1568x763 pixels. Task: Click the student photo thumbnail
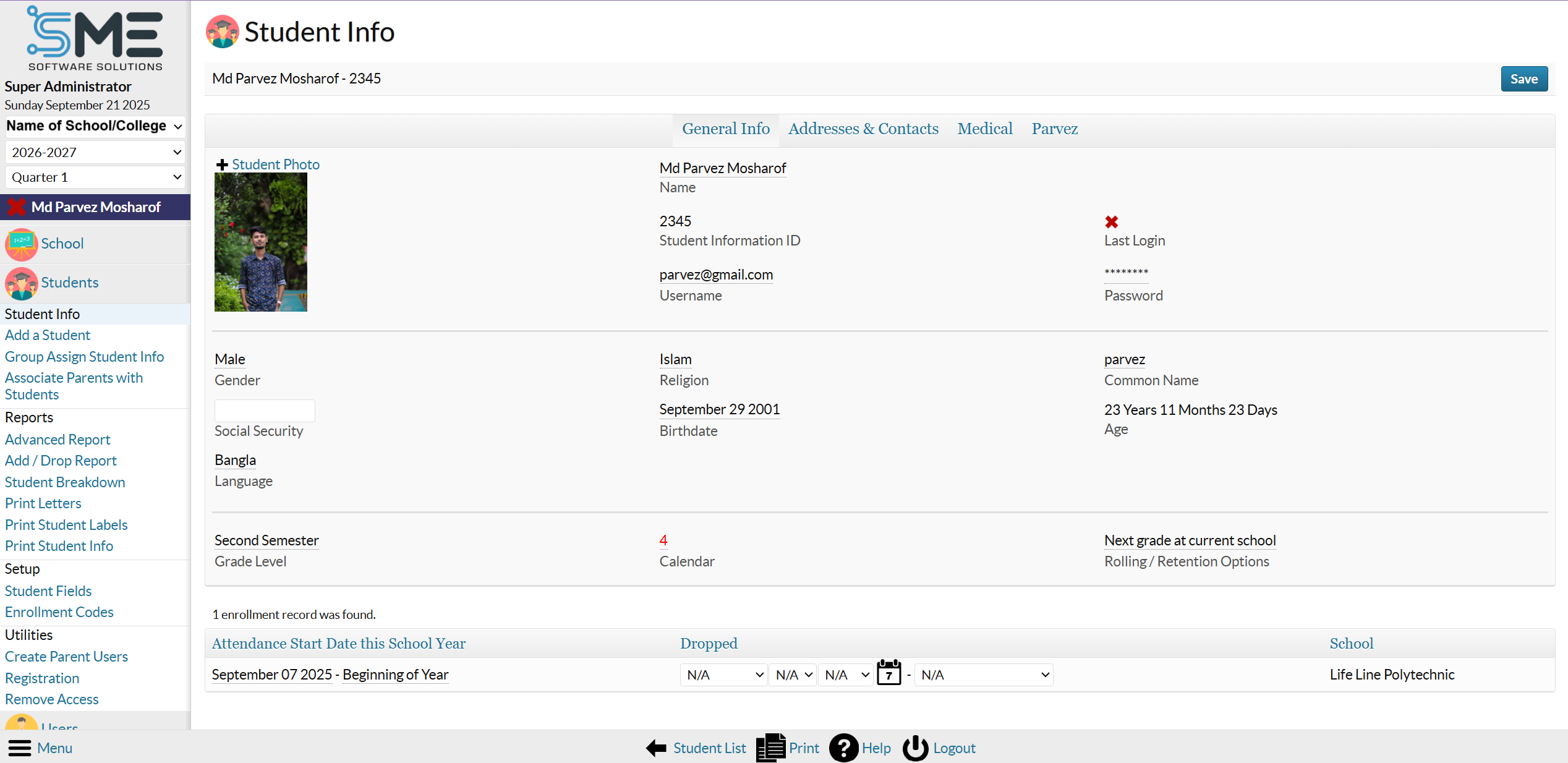coord(260,242)
